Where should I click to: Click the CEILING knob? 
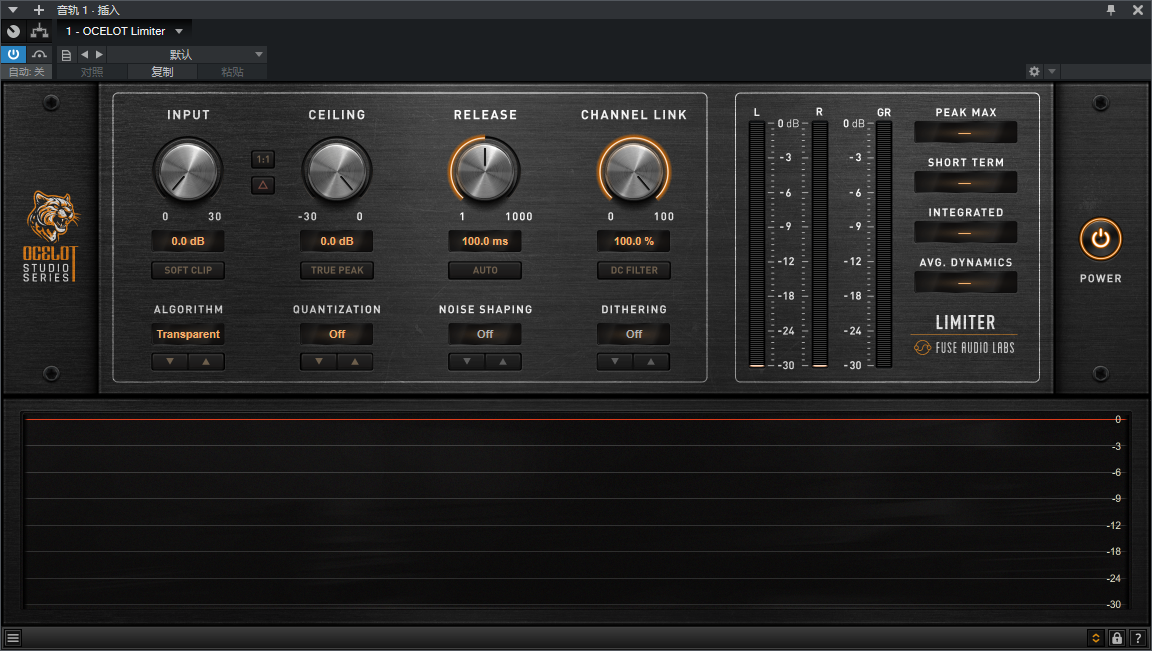click(337, 171)
